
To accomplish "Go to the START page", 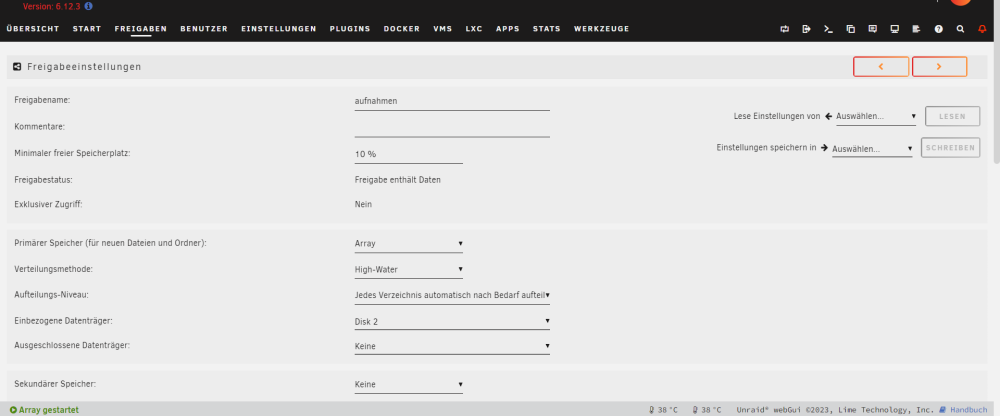I will tap(87, 29).
